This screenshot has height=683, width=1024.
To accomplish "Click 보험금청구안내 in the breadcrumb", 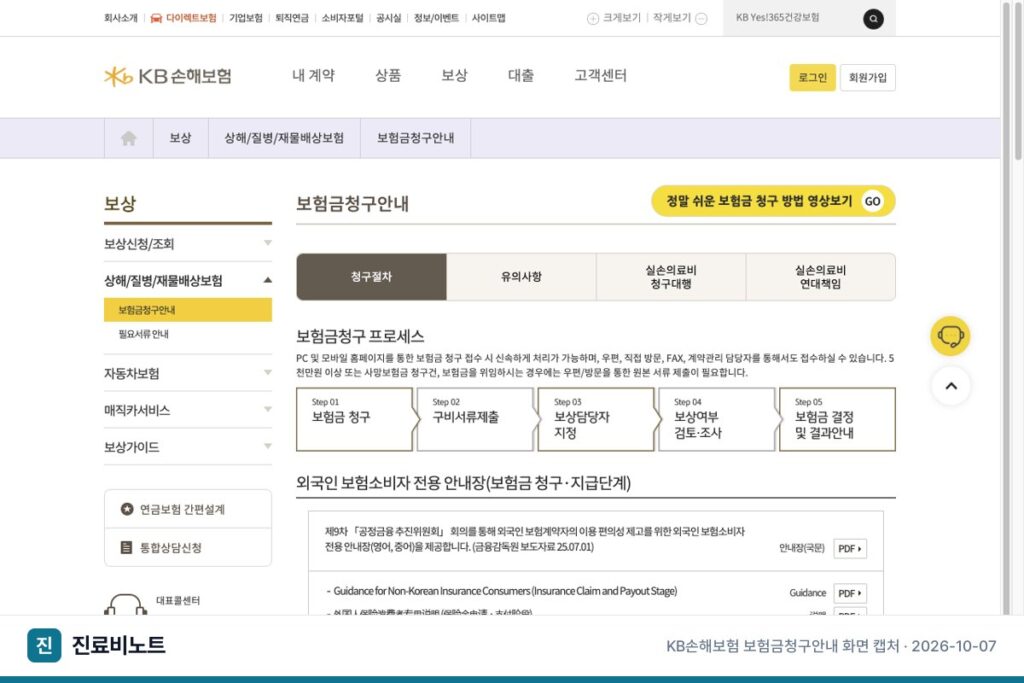I will tap(415, 138).
